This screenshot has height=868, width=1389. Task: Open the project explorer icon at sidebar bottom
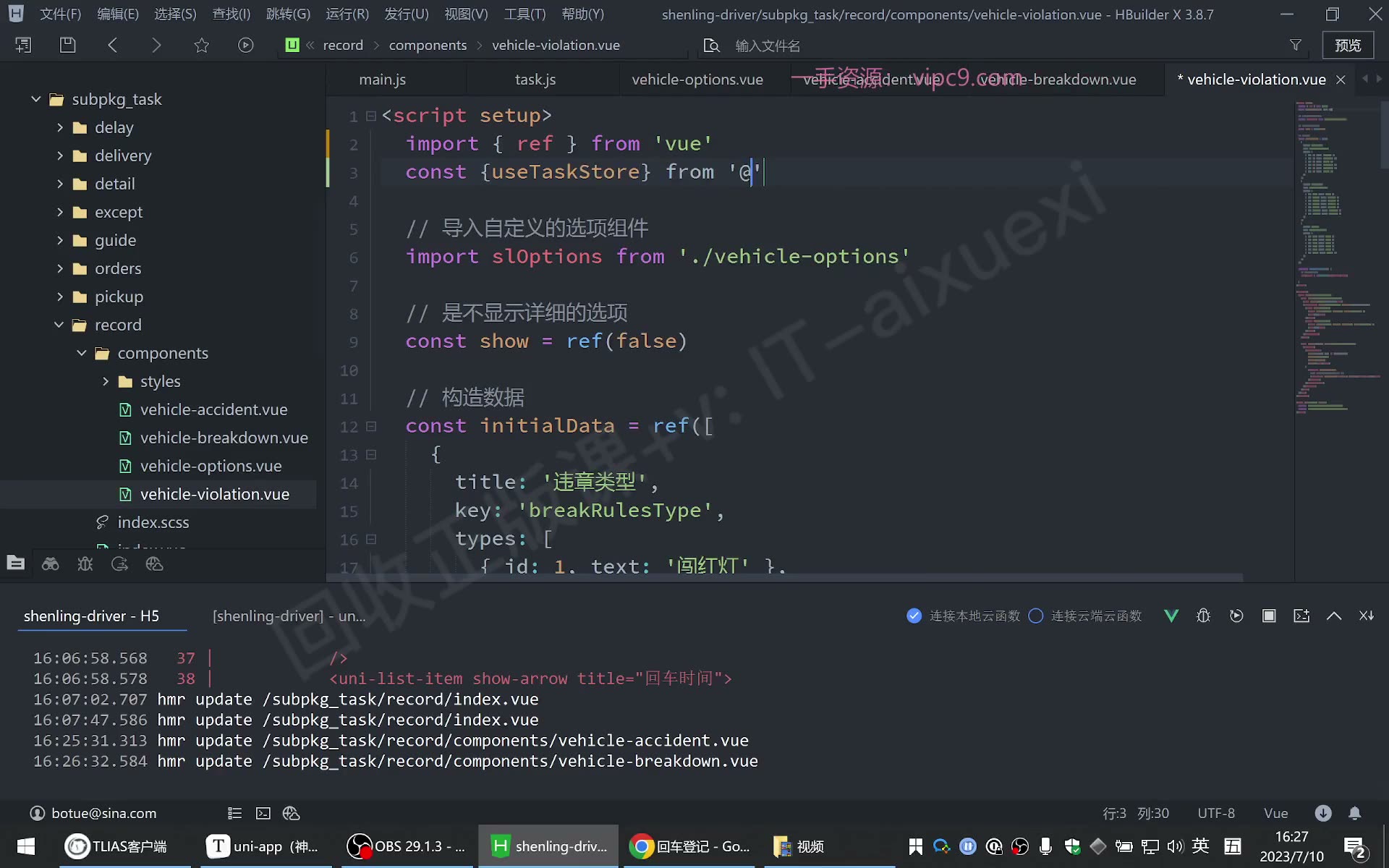click(15, 563)
